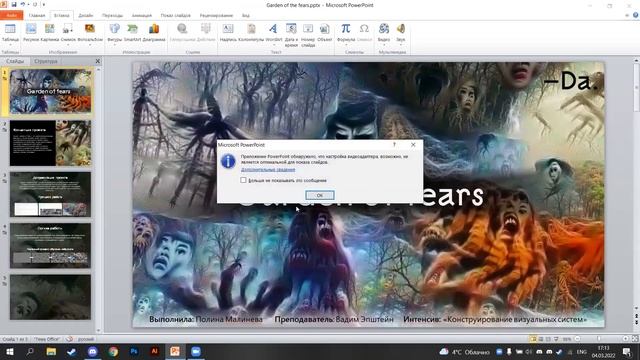Click the weather widget in taskbar
640x360 pixels.
(x=464, y=351)
